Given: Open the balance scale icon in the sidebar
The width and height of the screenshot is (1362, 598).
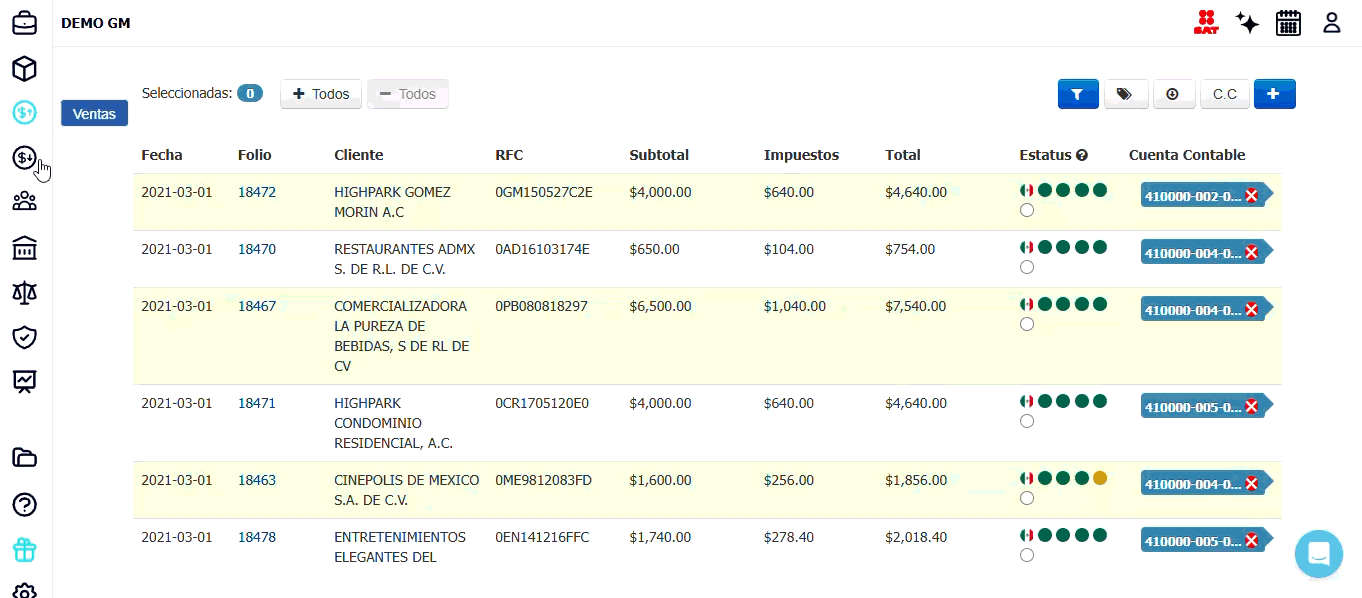Looking at the screenshot, I should tap(24, 292).
